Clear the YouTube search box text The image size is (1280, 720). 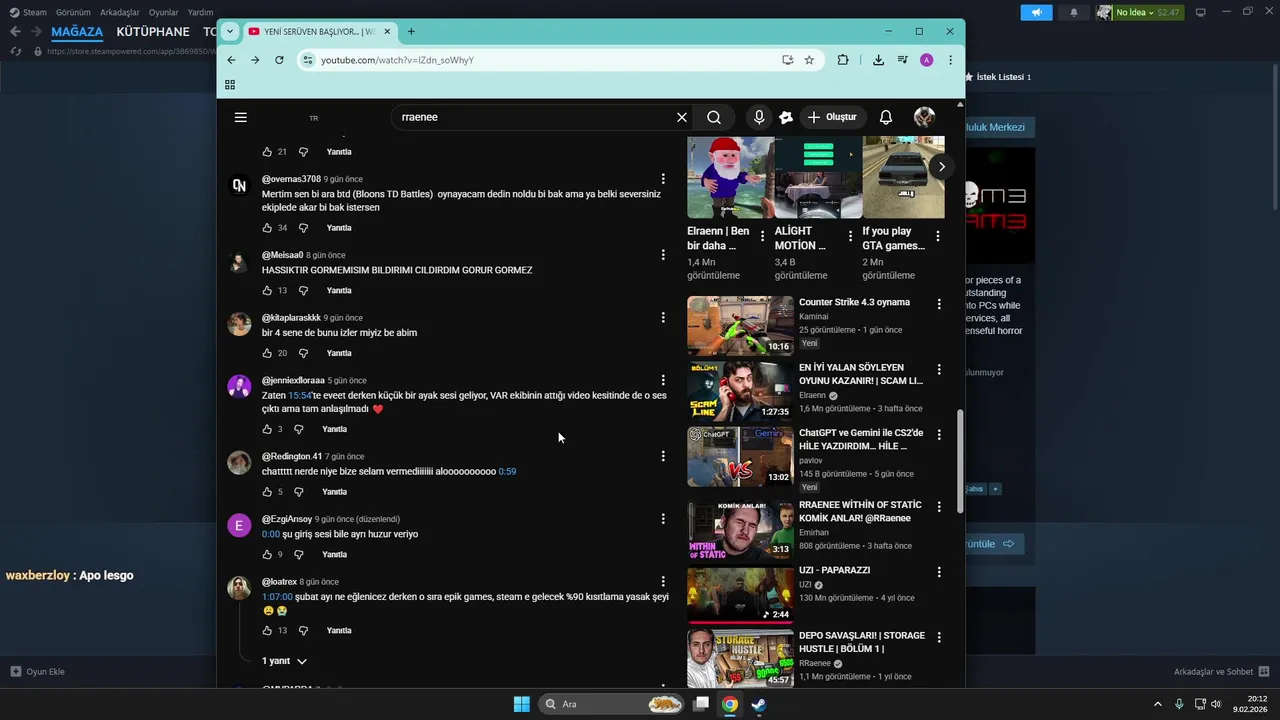pos(682,117)
